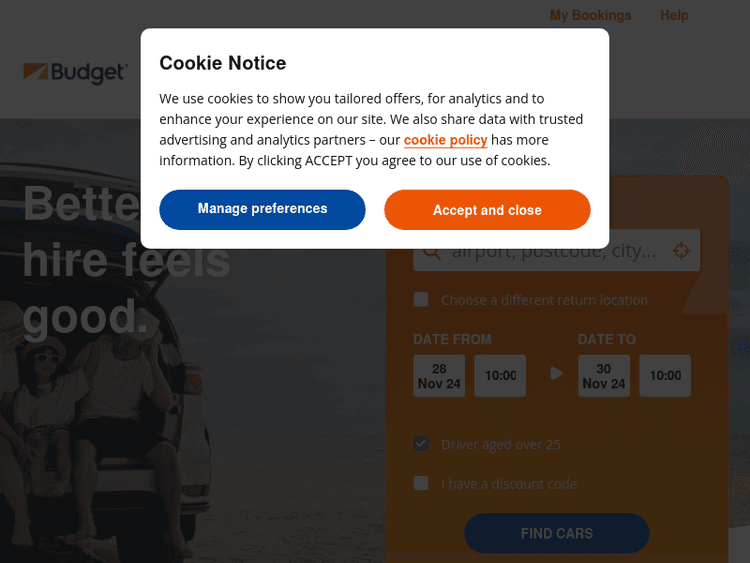750x563 pixels.
Task: Enable 'I have a discount code' checkbox
Action: click(421, 484)
